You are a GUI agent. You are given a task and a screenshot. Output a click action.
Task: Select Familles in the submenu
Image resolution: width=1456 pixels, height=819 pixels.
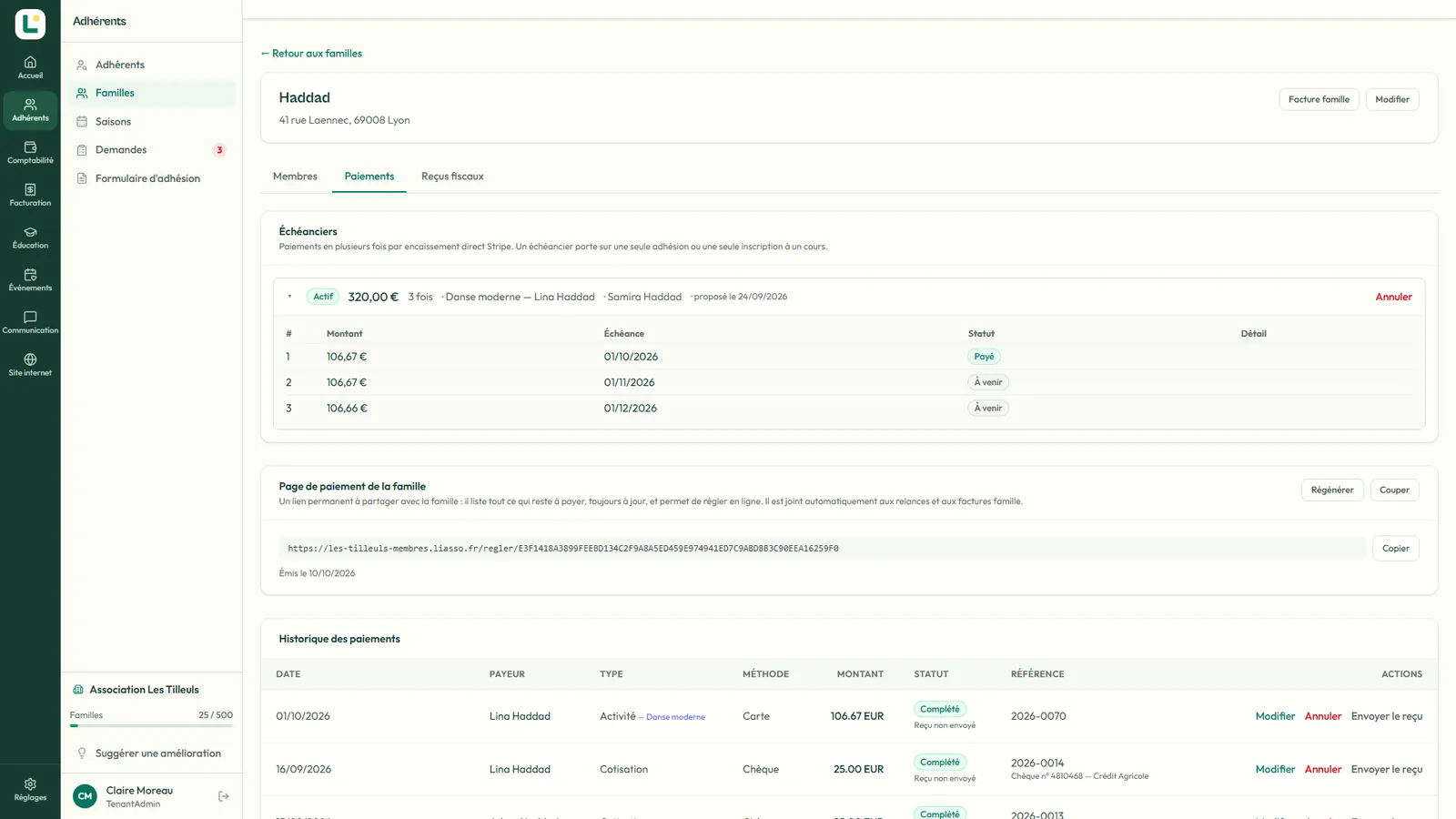point(151,93)
